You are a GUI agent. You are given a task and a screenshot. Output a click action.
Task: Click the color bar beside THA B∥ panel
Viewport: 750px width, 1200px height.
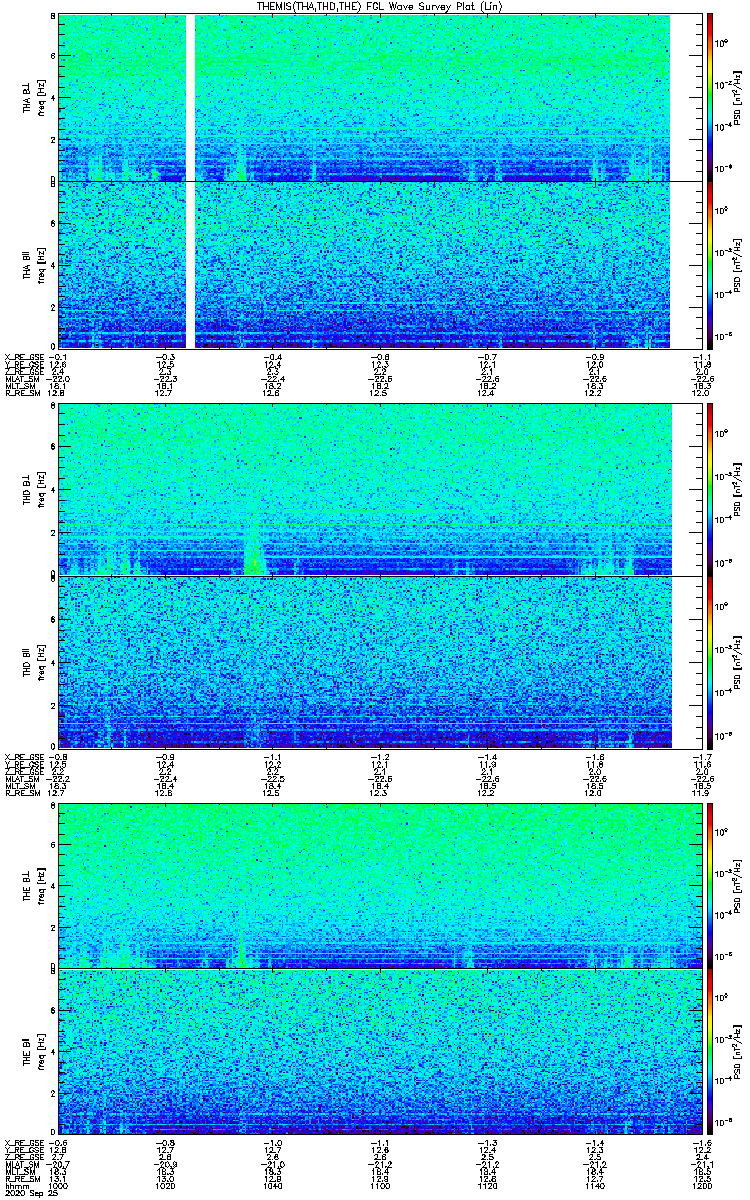[709, 265]
